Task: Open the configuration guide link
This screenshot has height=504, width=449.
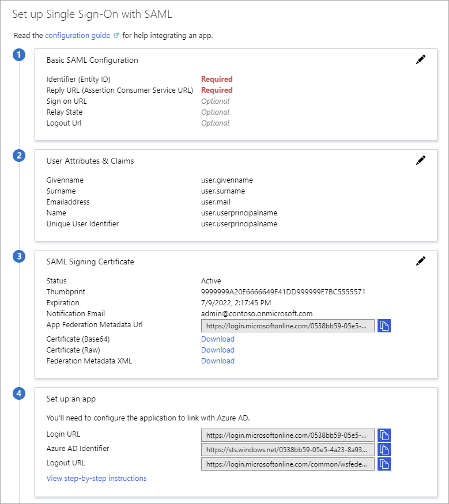Action: pos(77,35)
